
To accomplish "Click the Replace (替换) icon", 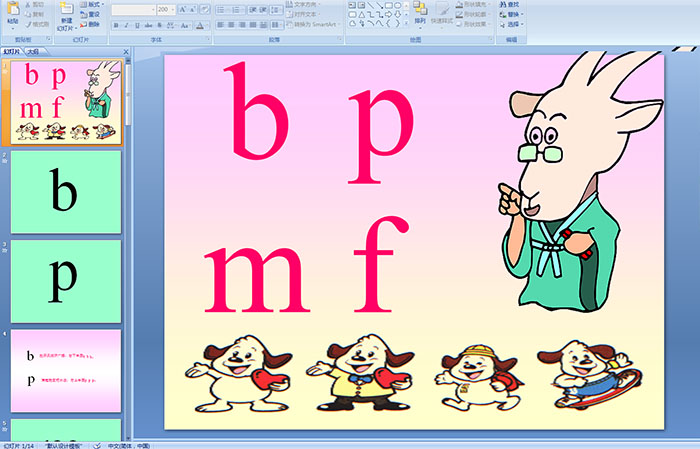I will [x=511, y=15].
